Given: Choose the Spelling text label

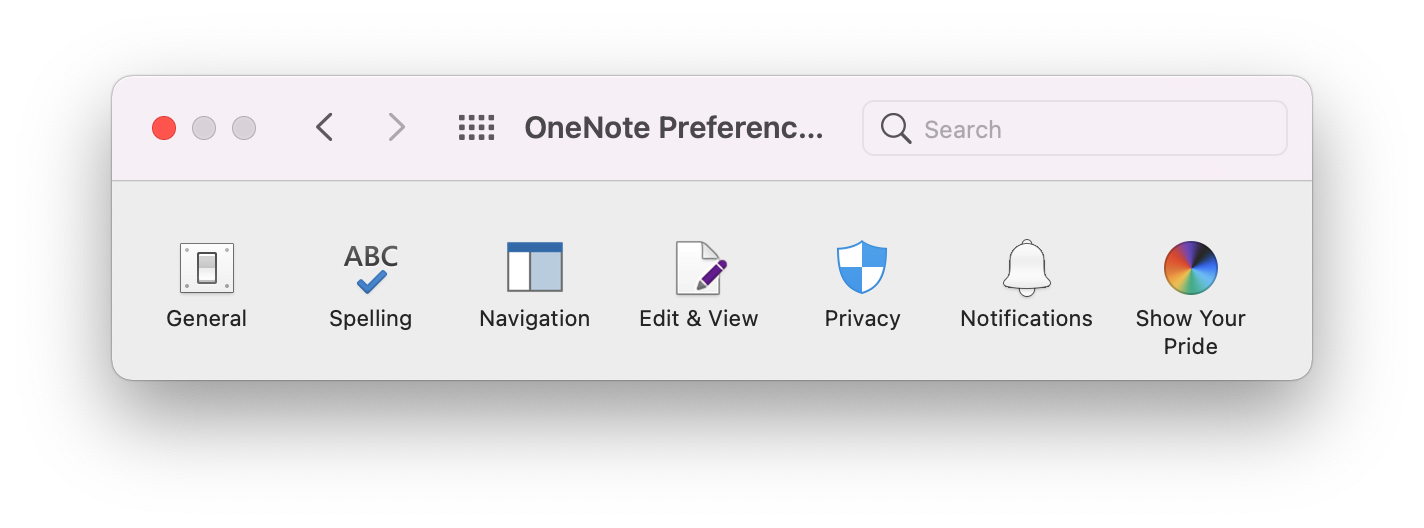Looking at the screenshot, I should [371, 319].
